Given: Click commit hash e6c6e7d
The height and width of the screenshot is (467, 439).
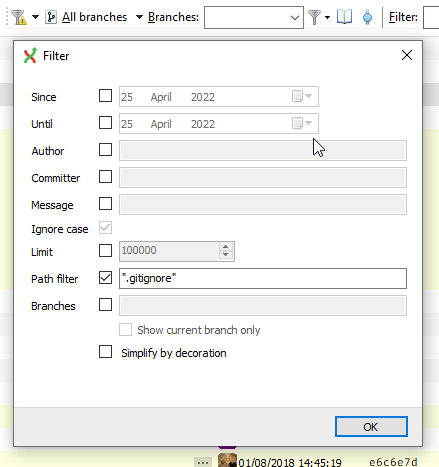Looking at the screenshot, I should point(393,462).
